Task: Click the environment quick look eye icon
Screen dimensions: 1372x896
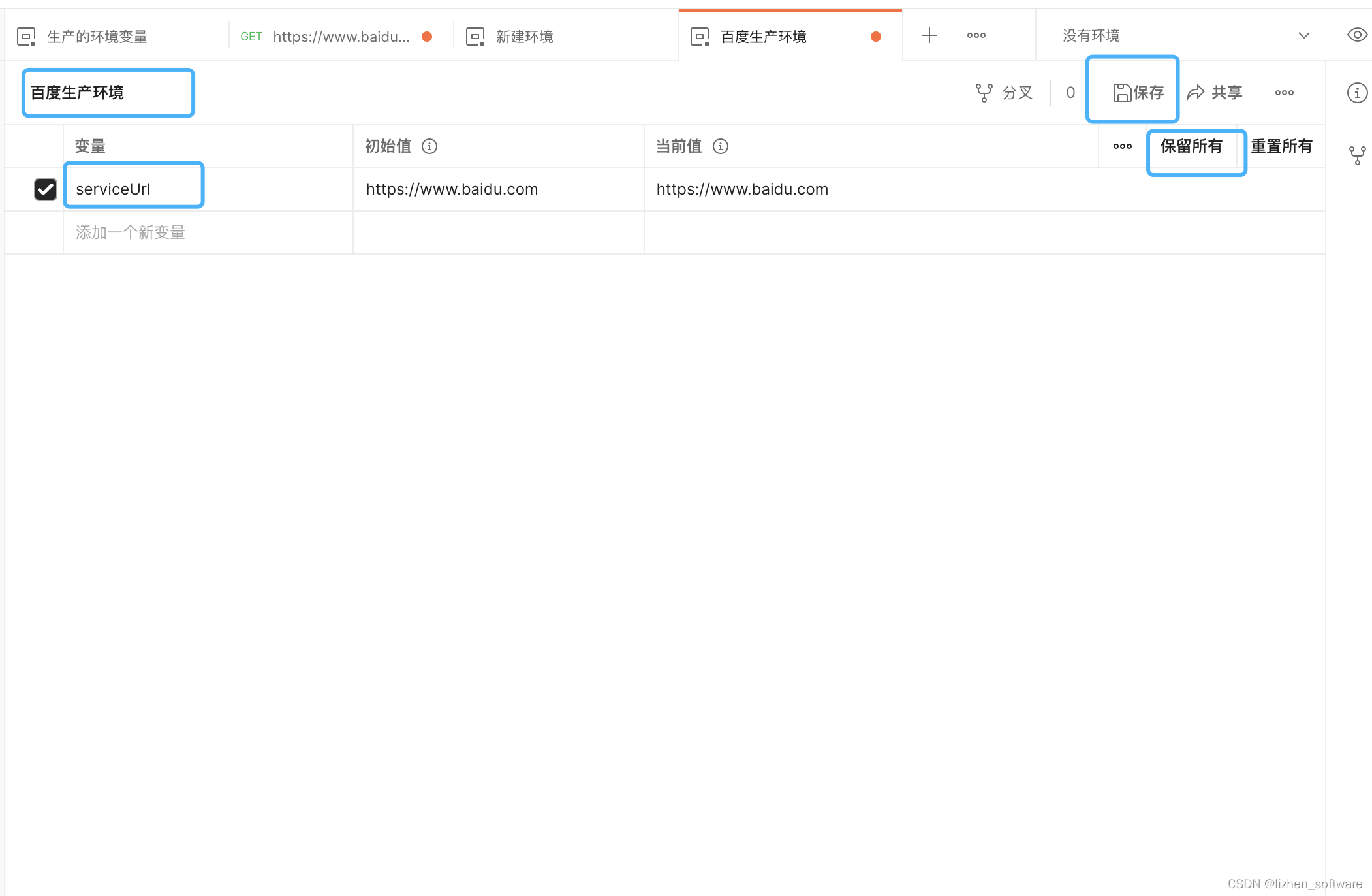Action: click(x=1357, y=35)
